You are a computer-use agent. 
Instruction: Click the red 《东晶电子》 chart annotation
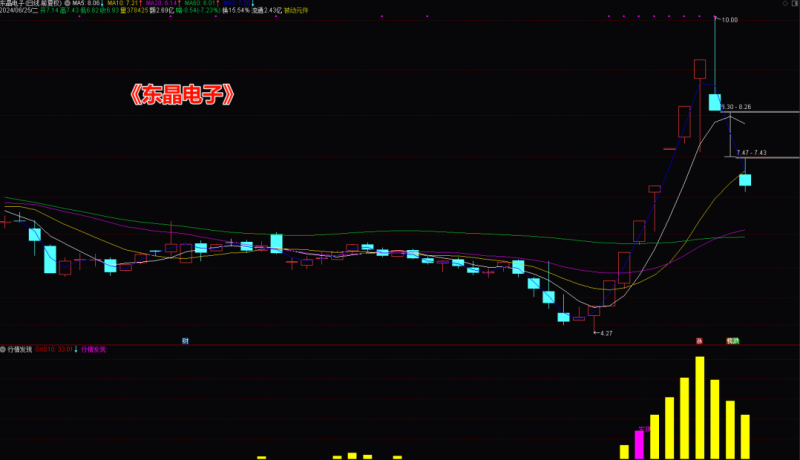[184, 96]
